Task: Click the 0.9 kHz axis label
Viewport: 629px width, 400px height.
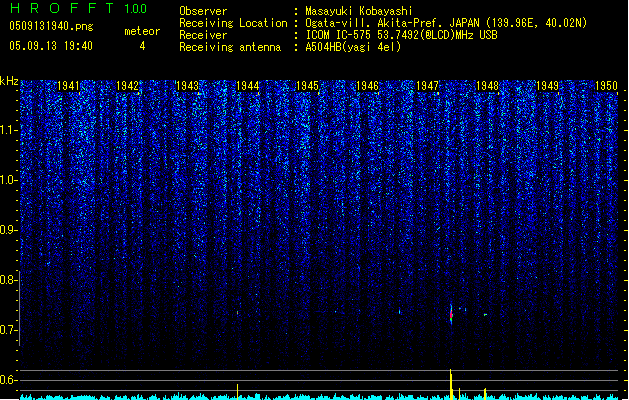Action: (8, 230)
